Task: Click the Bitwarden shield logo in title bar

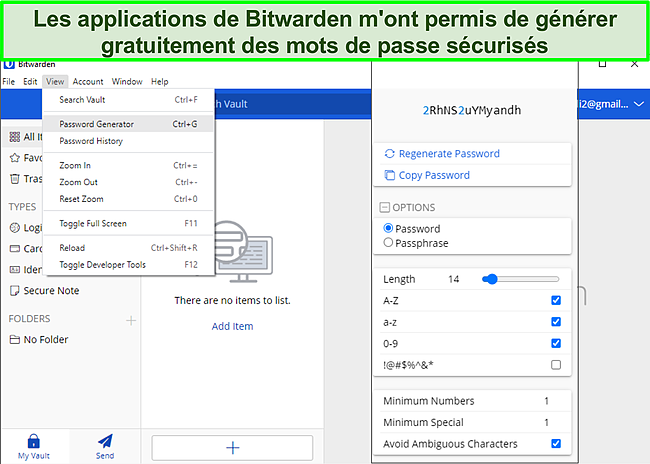Action: click(9, 64)
